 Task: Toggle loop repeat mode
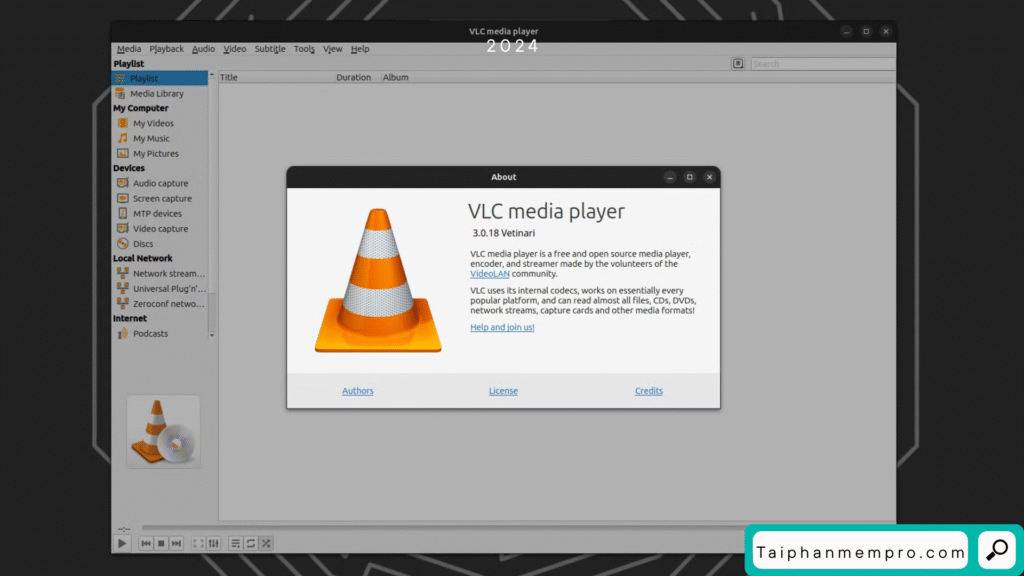pos(251,543)
